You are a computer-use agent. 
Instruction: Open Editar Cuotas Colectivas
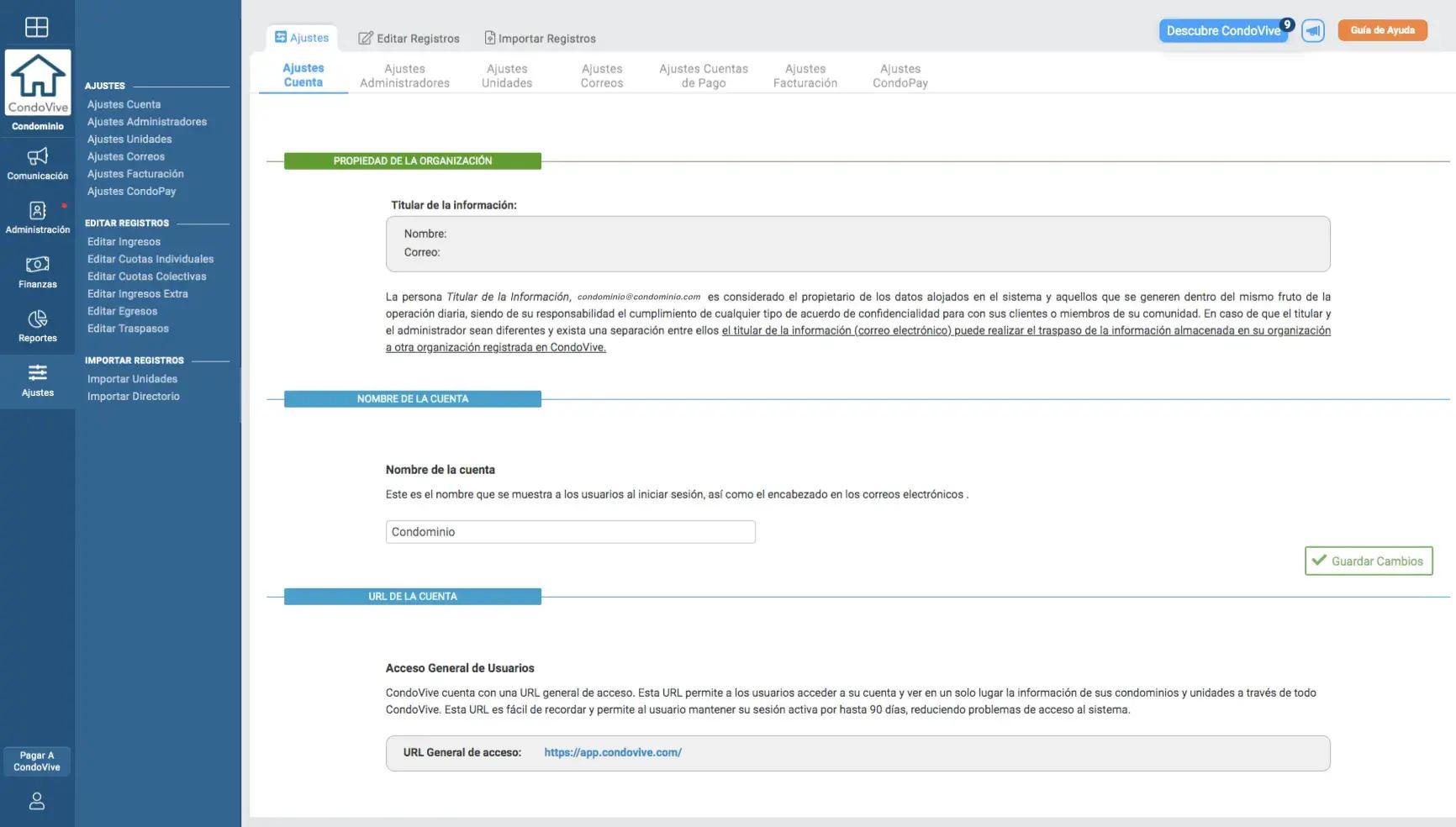[146, 277]
